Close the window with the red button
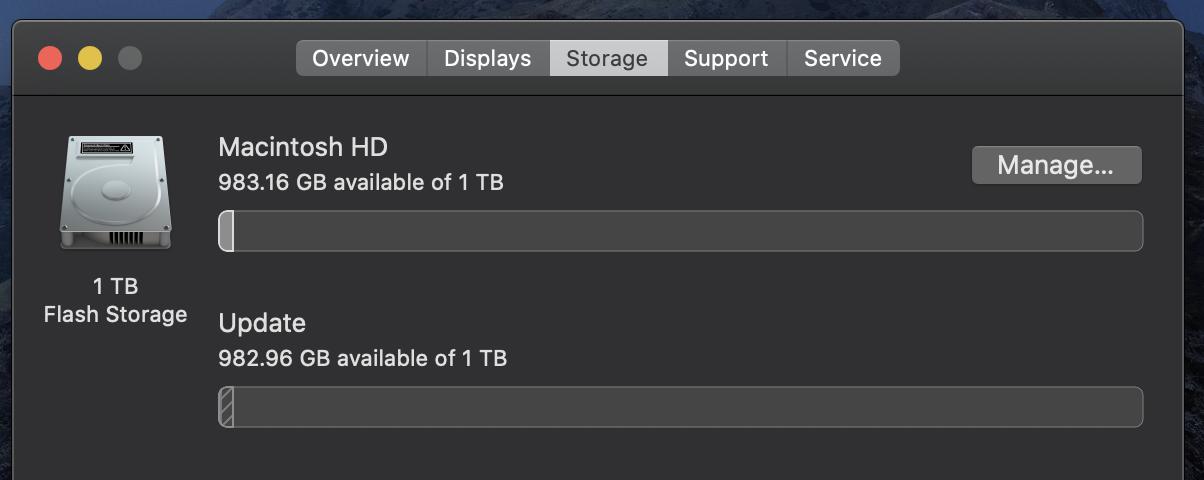 50,58
